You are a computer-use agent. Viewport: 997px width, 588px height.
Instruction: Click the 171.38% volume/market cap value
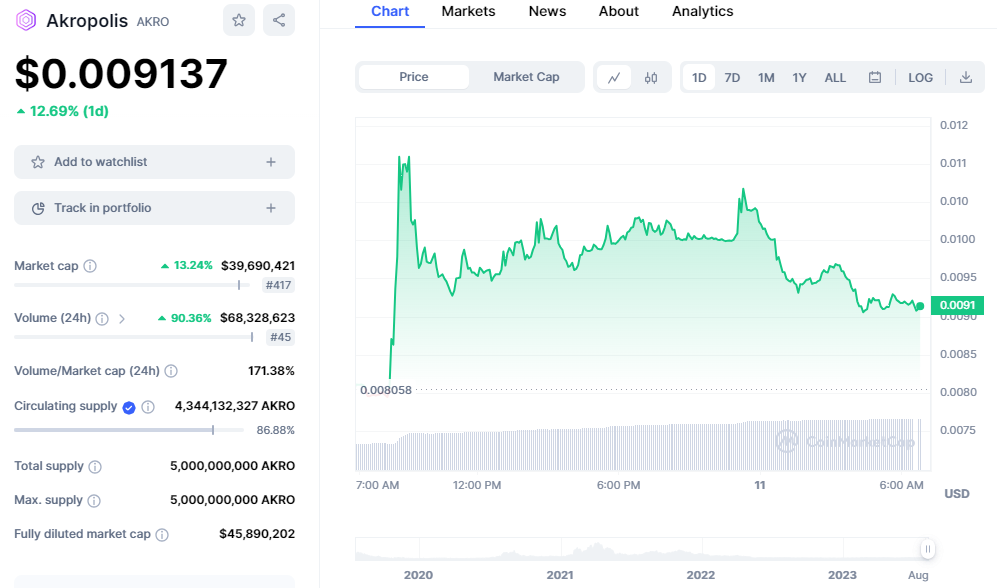(x=272, y=371)
